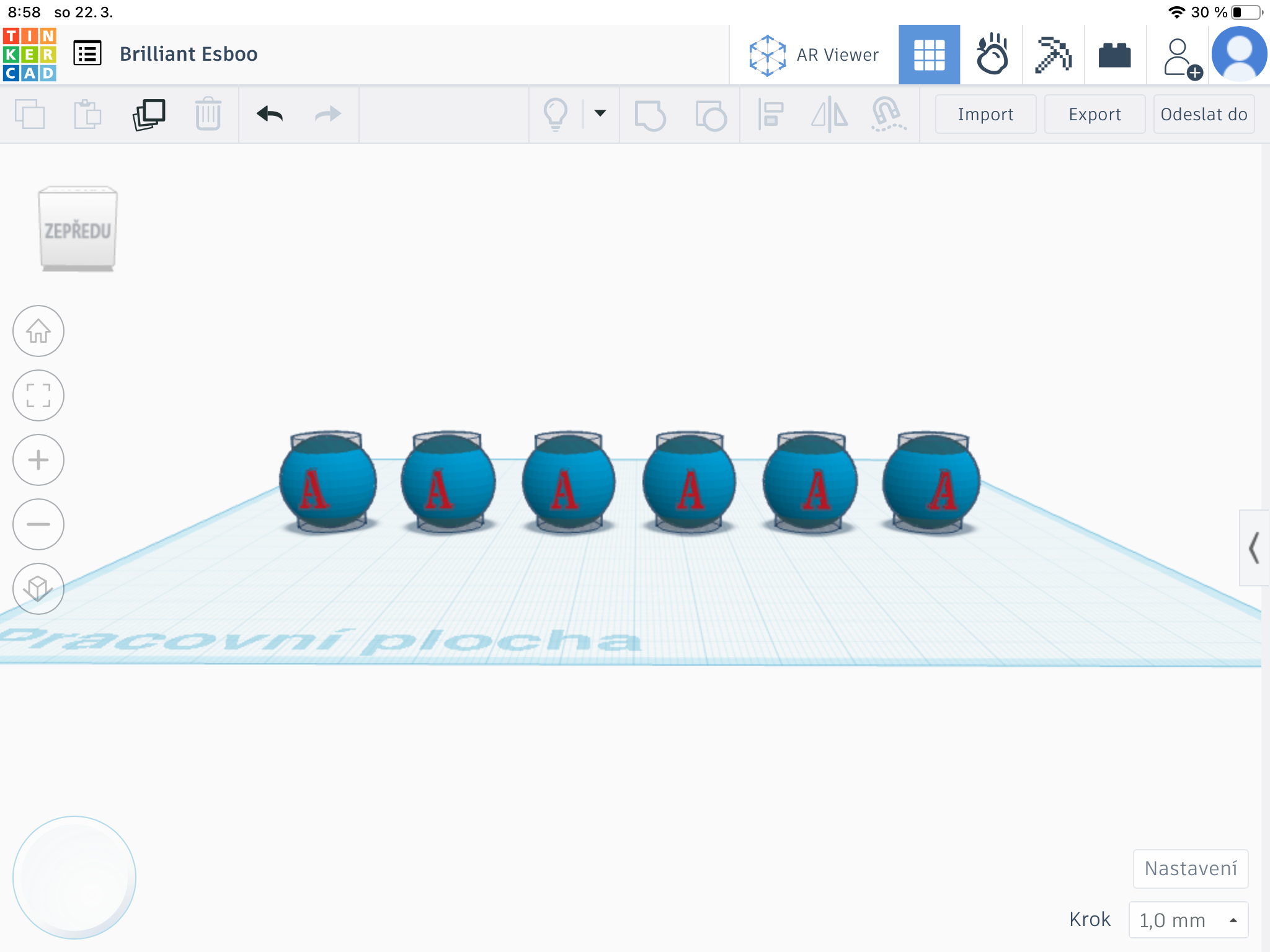Expand the collapsed shapes side panel
1270x952 pixels.
click(x=1254, y=548)
